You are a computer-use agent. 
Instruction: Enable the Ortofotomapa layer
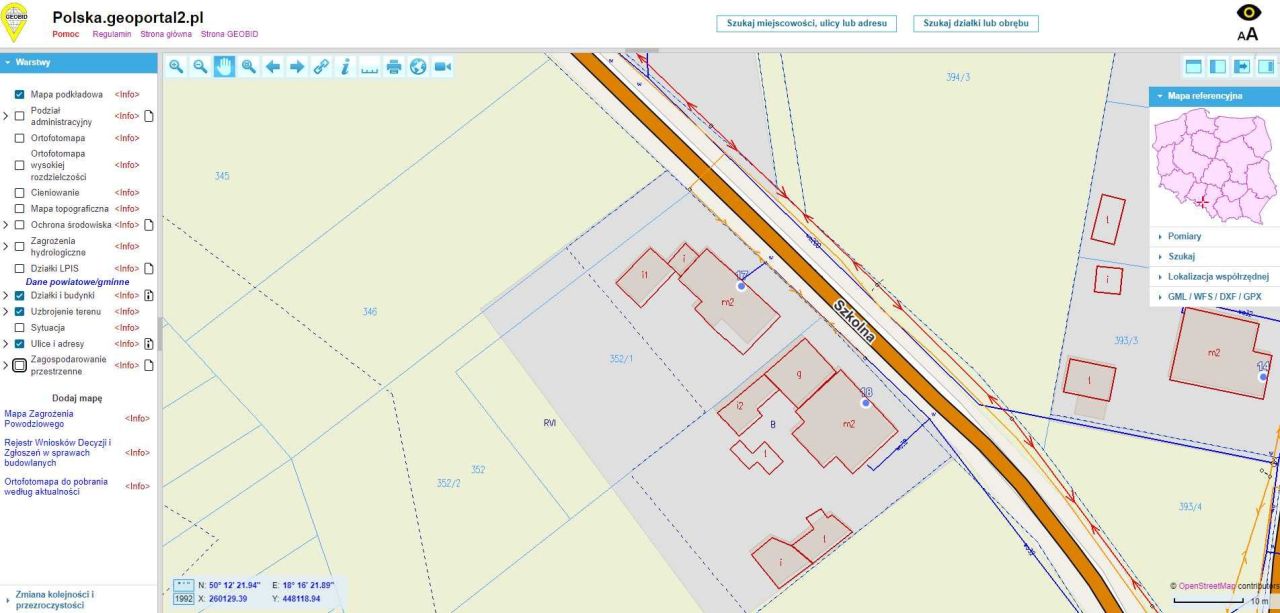point(19,138)
